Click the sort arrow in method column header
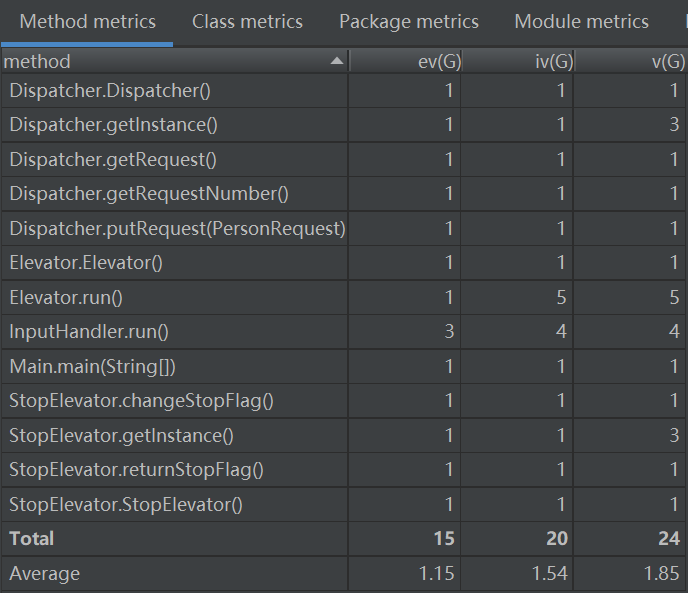Viewport: 688px width, 593px height. tap(336, 62)
